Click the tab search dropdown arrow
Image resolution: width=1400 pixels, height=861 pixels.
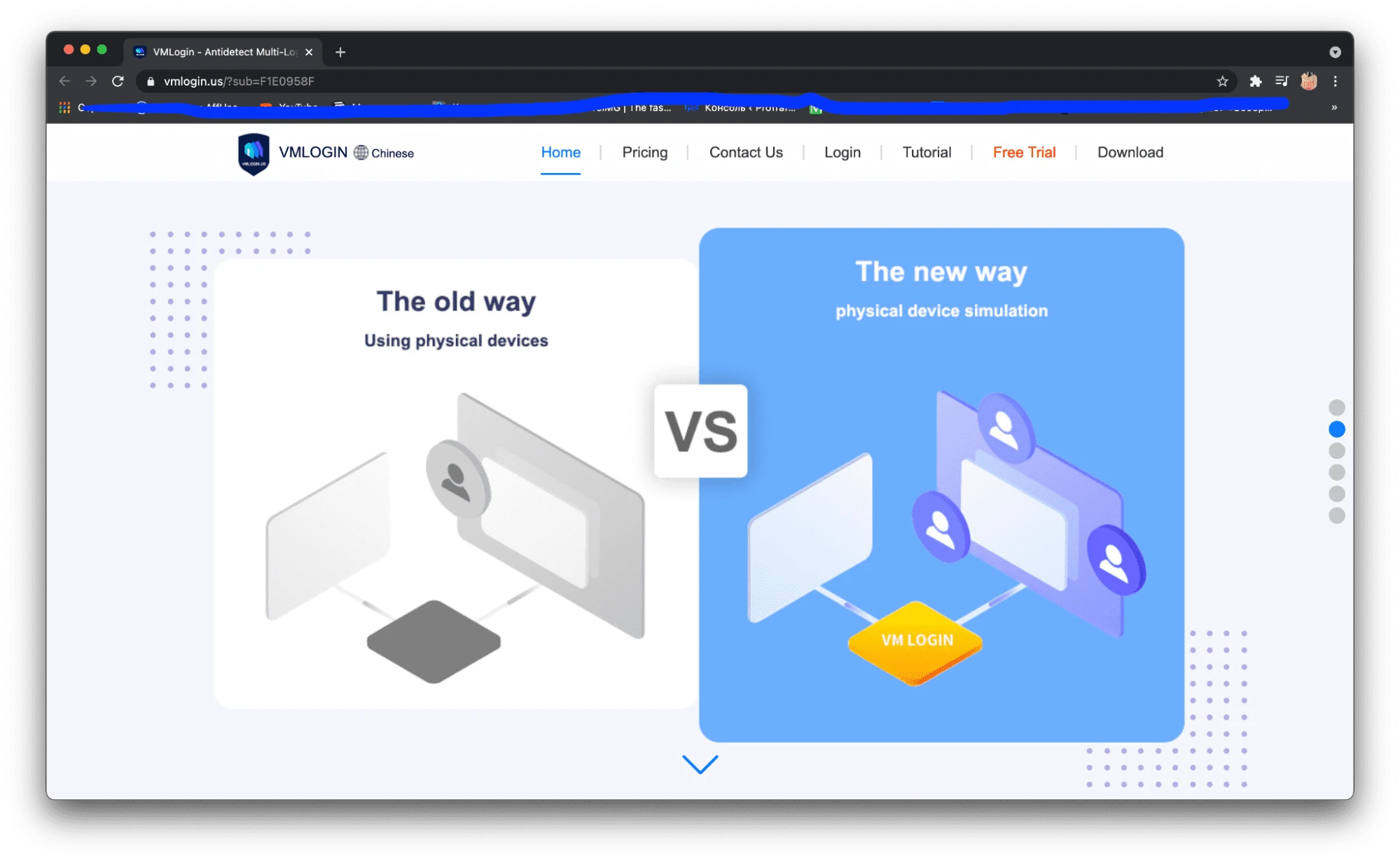pos(1335,52)
